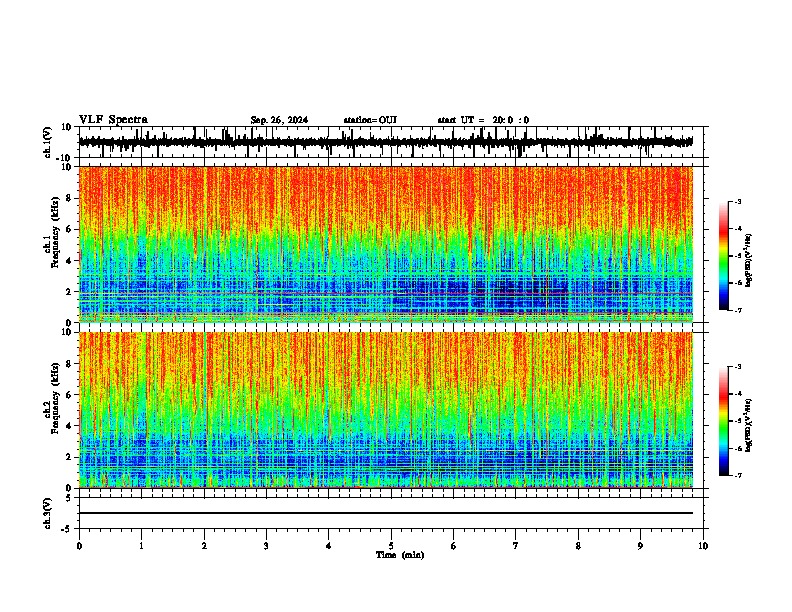The height and width of the screenshot is (612, 792).
Task: Click the time axis tick label "10"
Action: tap(703, 546)
